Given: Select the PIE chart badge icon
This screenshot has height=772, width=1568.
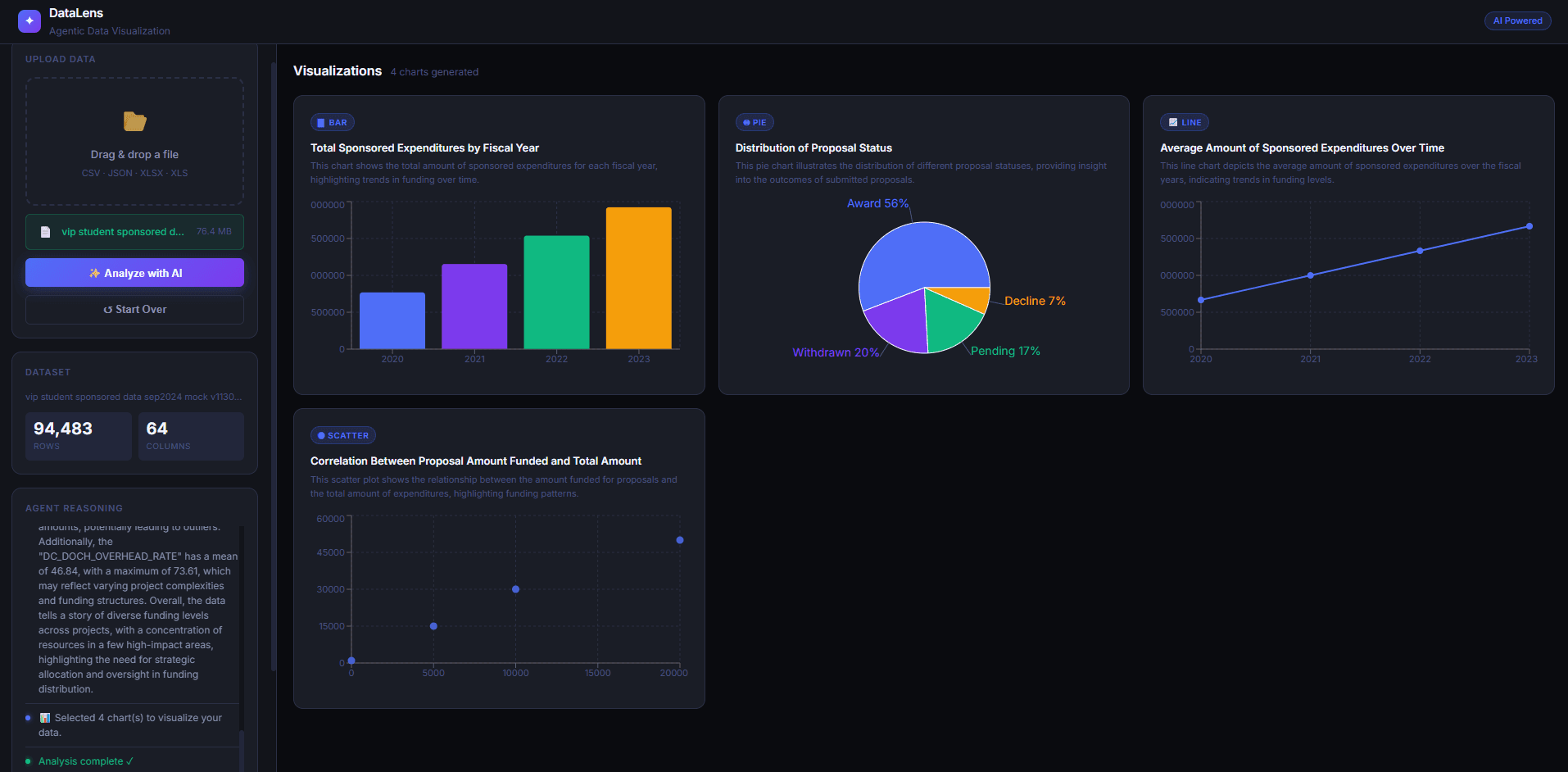Looking at the screenshot, I should (x=745, y=122).
